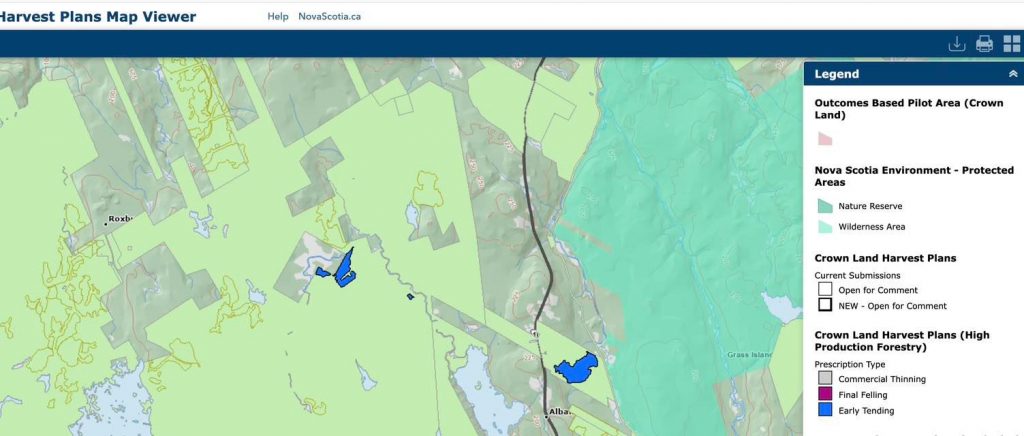This screenshot has height=436, width=1024.
Task: Select the Wilderness Area legend symbol
Action: (825, 227)
